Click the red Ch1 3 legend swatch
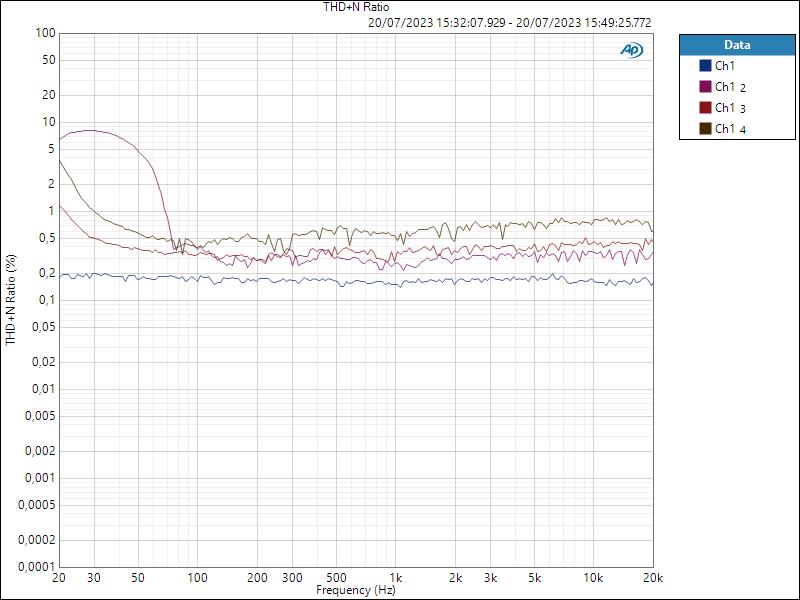800x600 pixels. point(705,108)
